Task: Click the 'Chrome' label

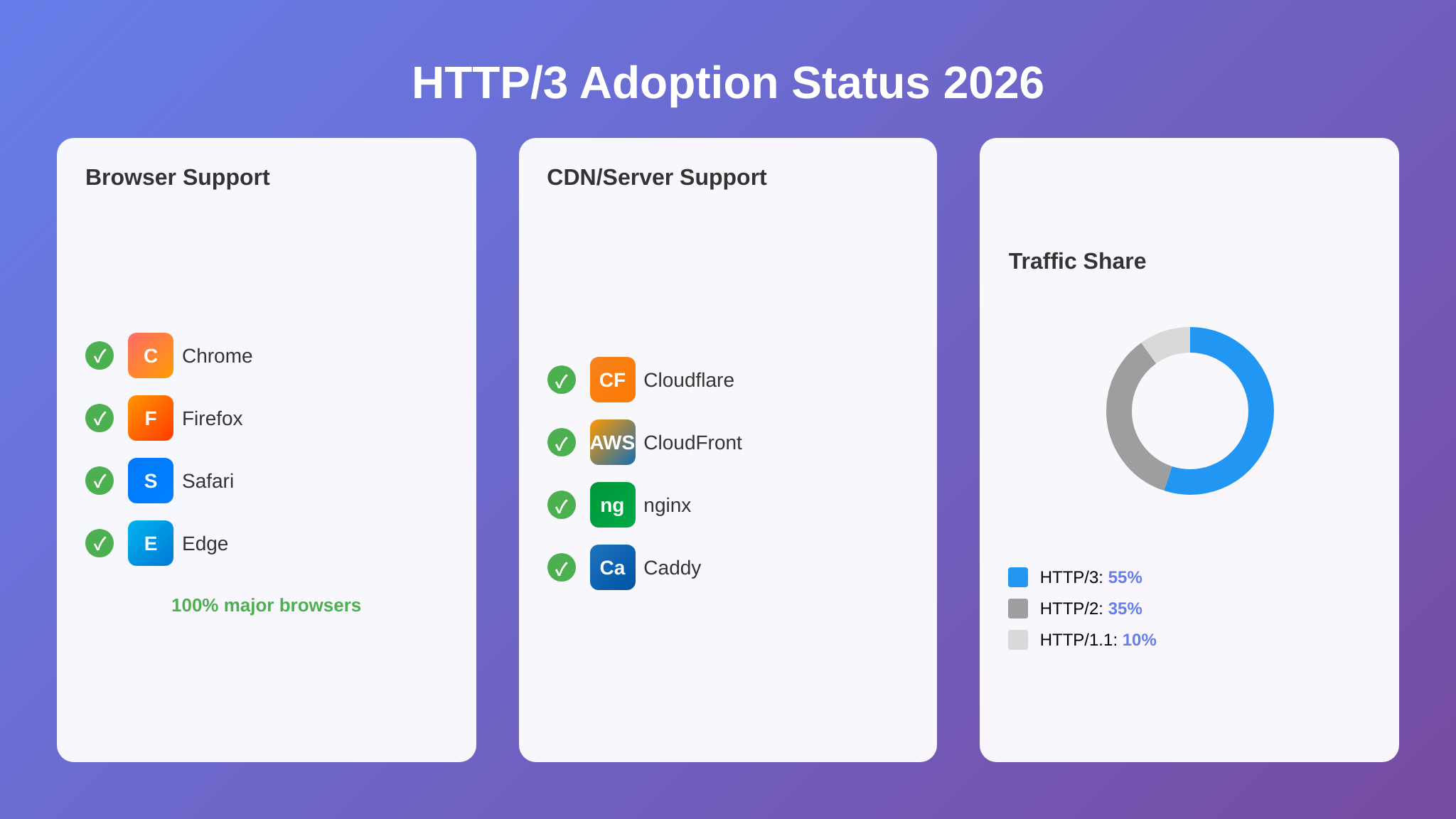Action: click(217, 355)
